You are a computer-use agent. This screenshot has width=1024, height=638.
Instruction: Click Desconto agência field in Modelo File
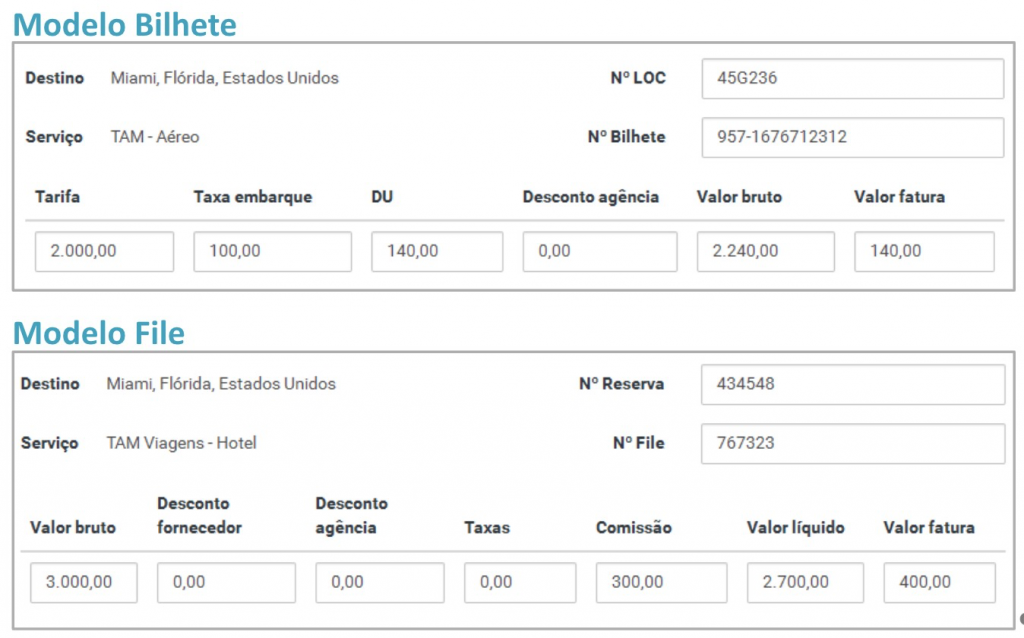pyautogui.click(x=379, y=582)
